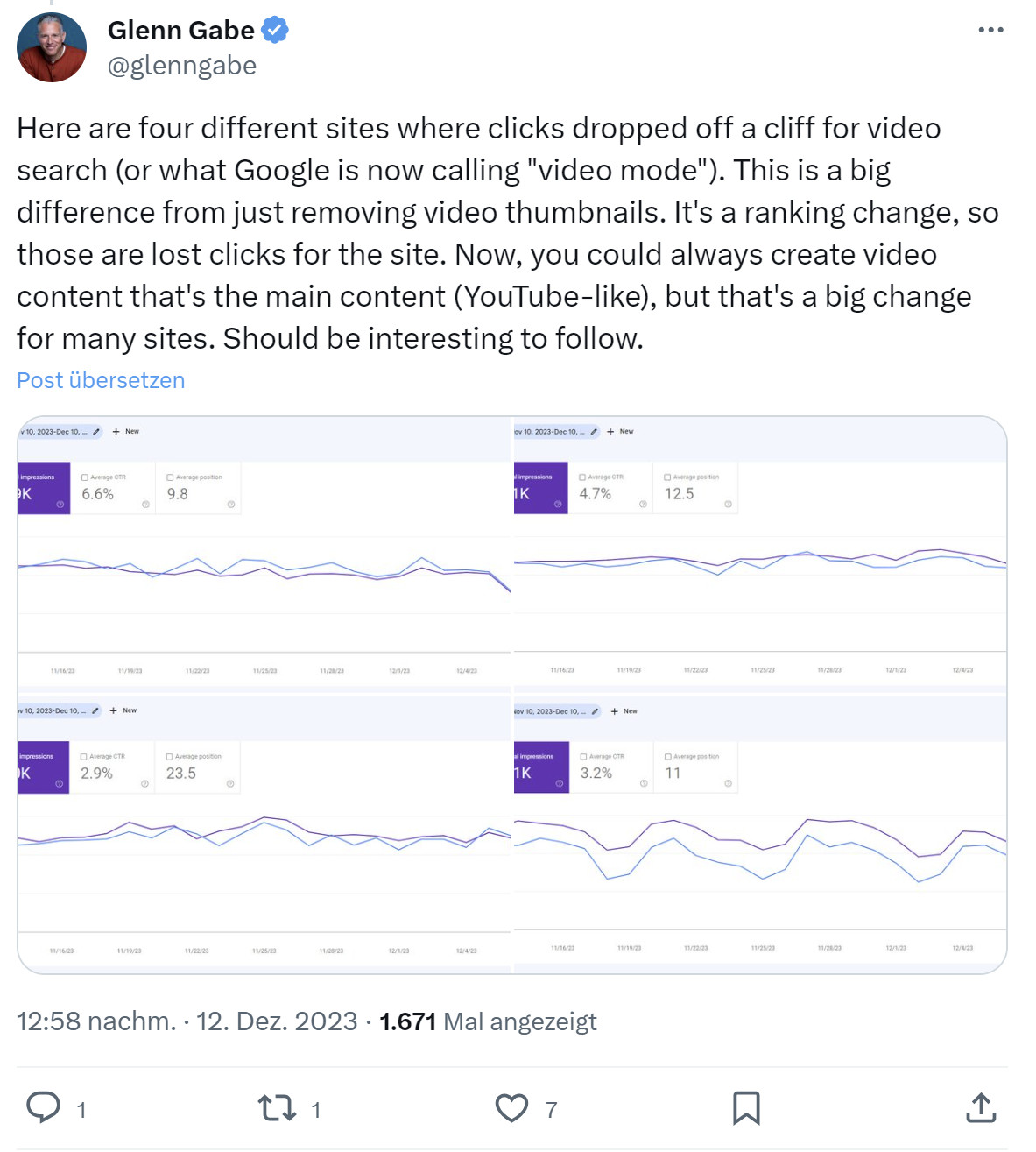The image size is (1036, 1152).
Task: Click the blue verified badge
Action: click(275, 30)
